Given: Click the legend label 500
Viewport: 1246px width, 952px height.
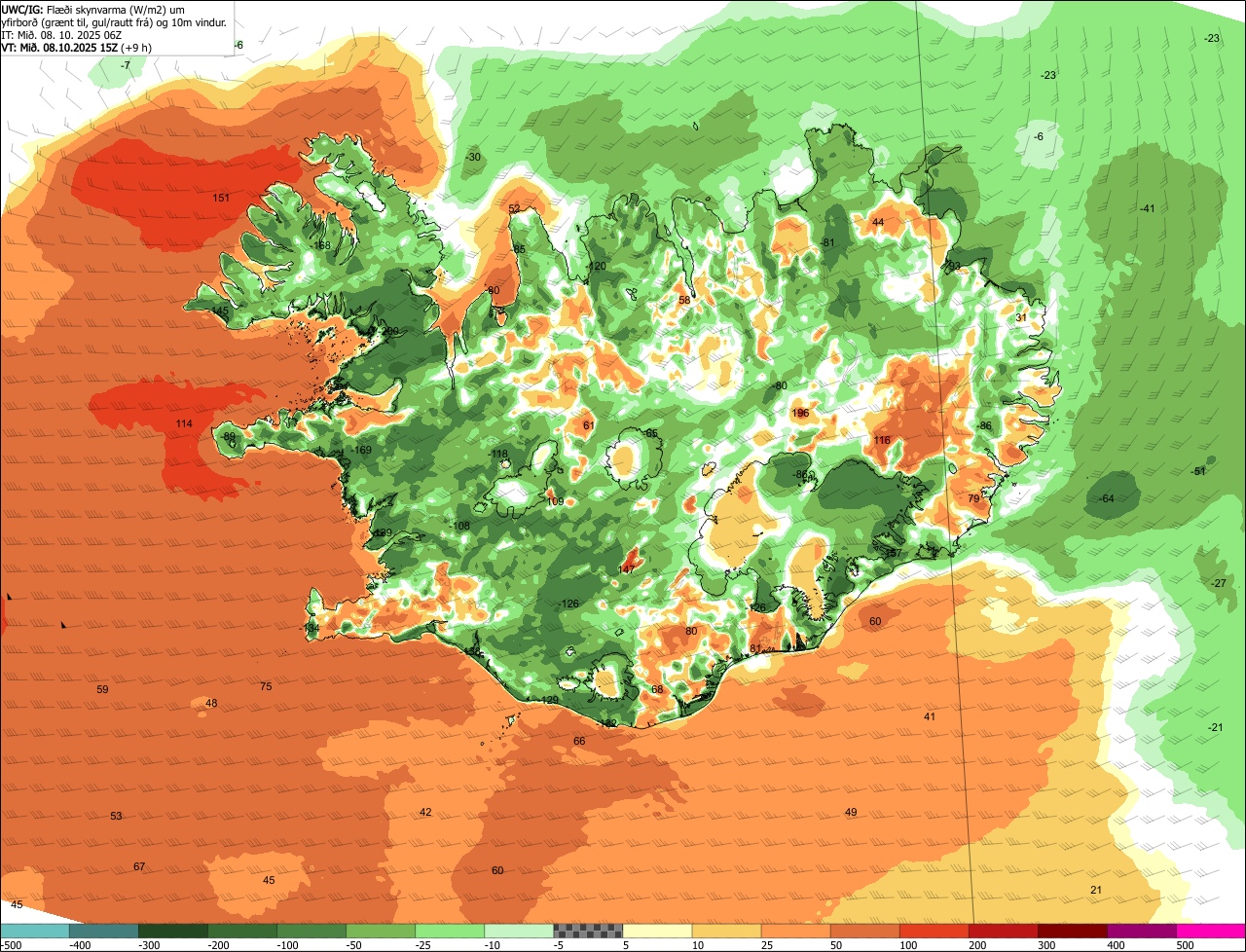Looking at the screenshot, I should [1185, 944].
